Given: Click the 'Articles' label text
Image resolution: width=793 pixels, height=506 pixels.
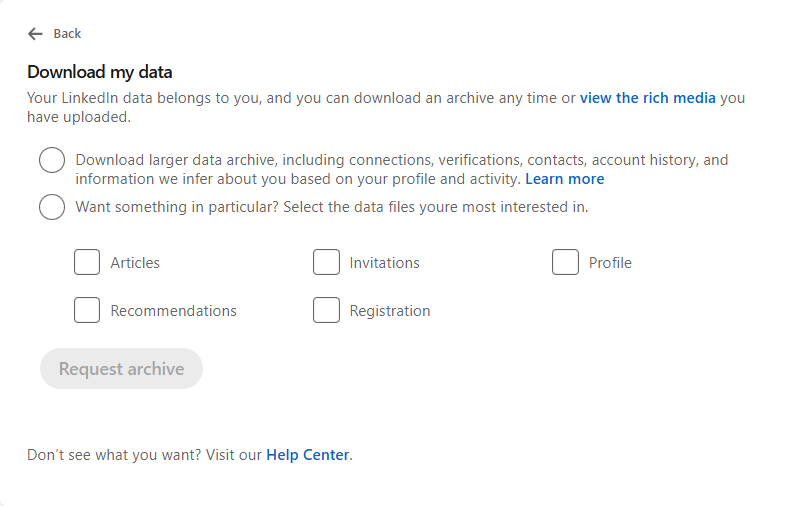Looking at the screenshot, I should coord(135,263).
